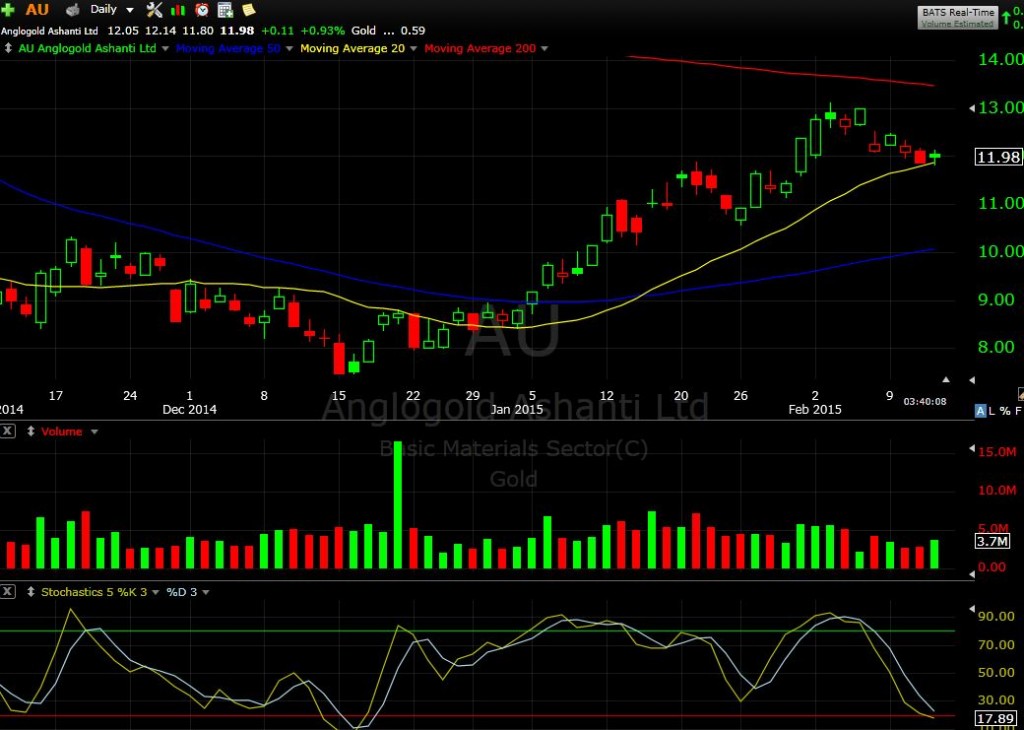Click the 14.00 price scale label

(1000, 59)
